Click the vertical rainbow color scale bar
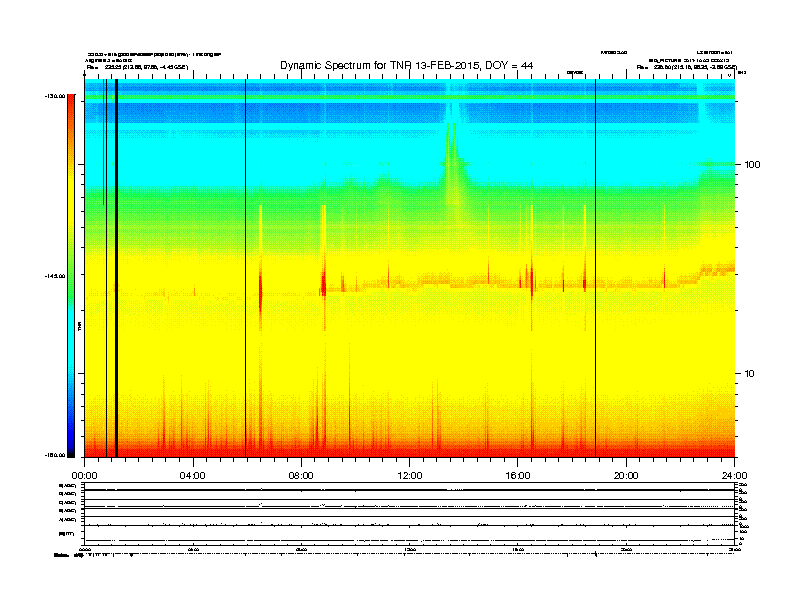Viewport: 792px width, 612px height. pyautogui.click(x=71, y=276)
